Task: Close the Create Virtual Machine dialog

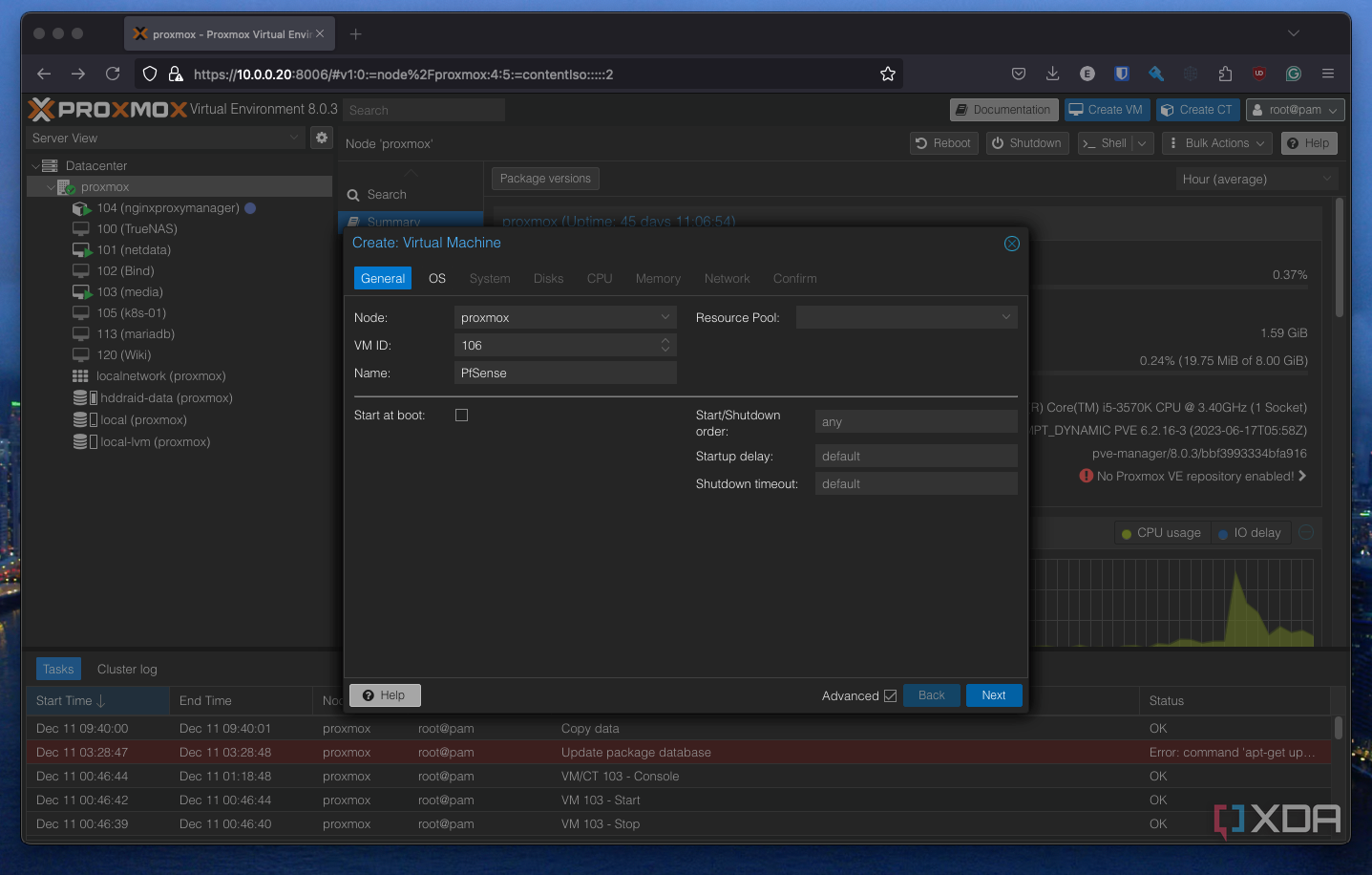Action: point(1012,244)
